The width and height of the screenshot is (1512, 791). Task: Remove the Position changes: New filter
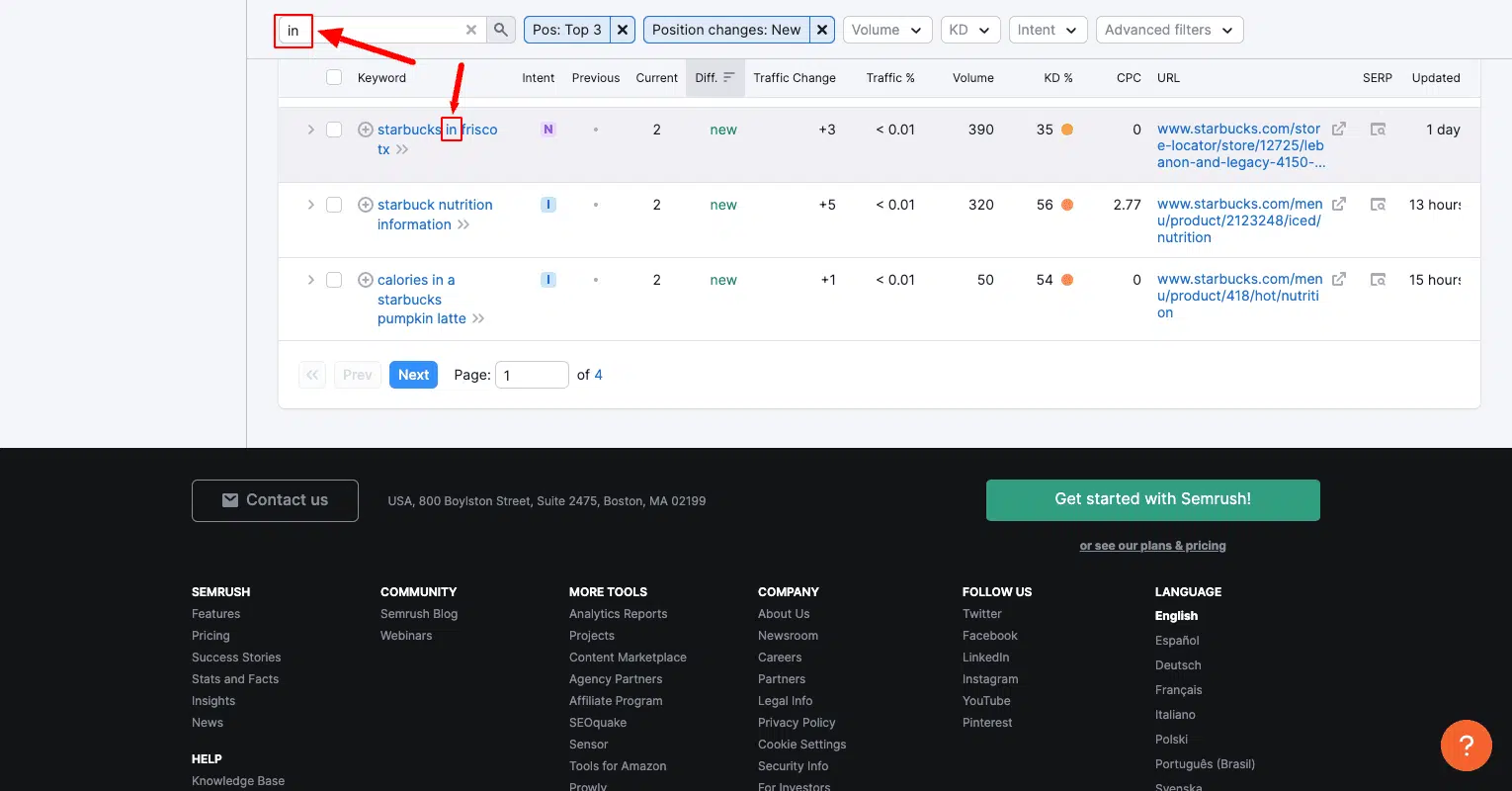pyautogui.click(x=822, y=30)
